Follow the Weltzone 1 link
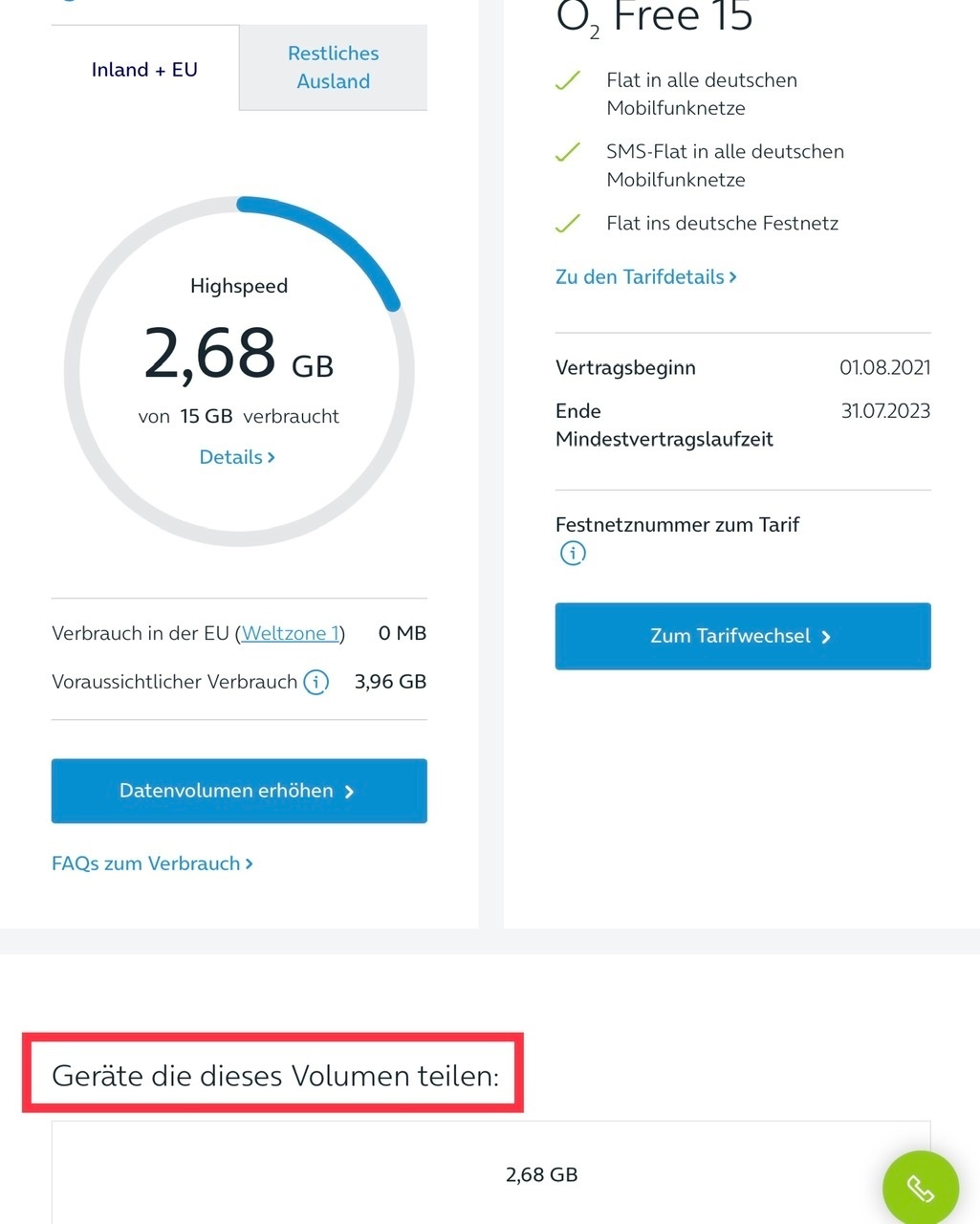Viewport: 980px width, 1224px height. point(291,633)
